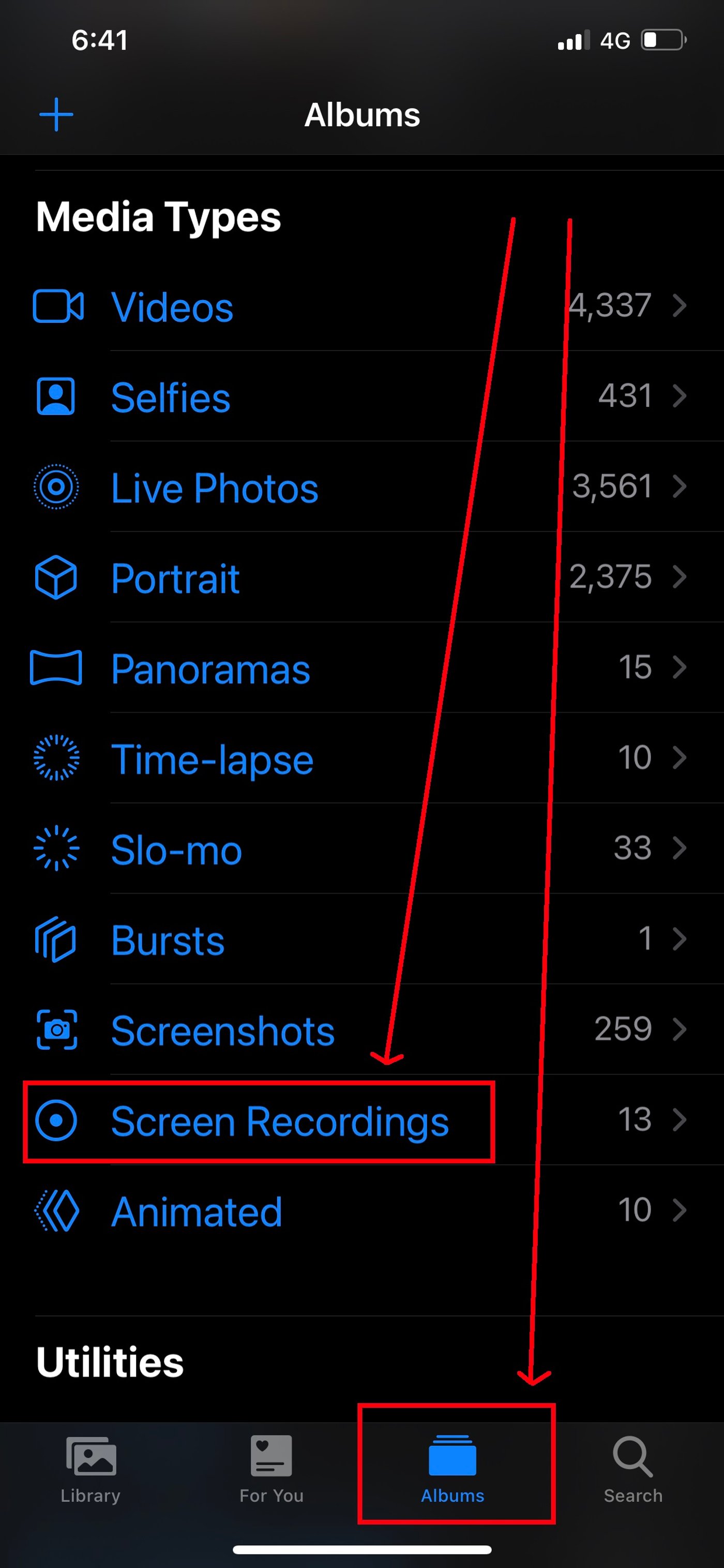Open the For You tab

click(271, 1469)
